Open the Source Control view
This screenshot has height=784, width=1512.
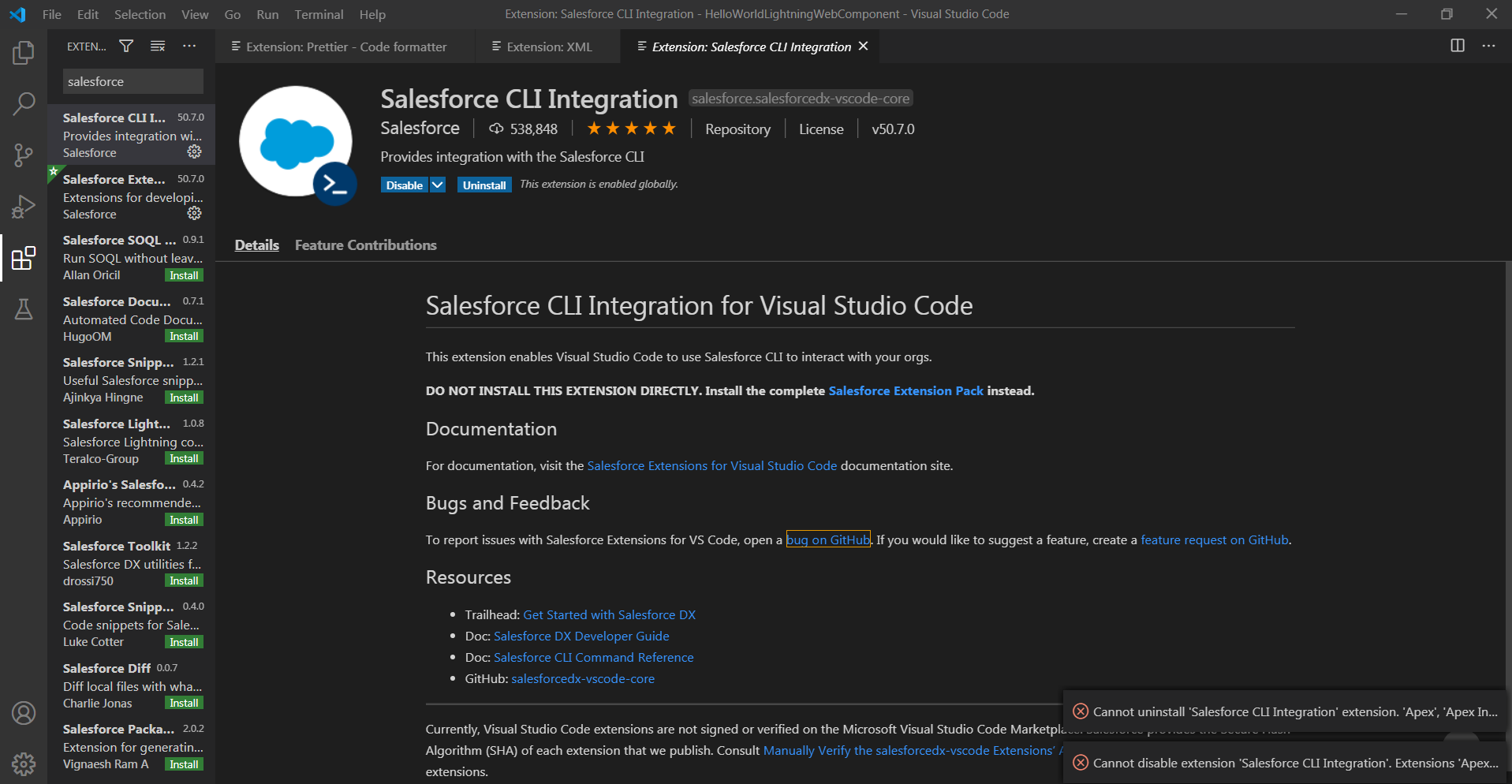(x=23, y=155)
